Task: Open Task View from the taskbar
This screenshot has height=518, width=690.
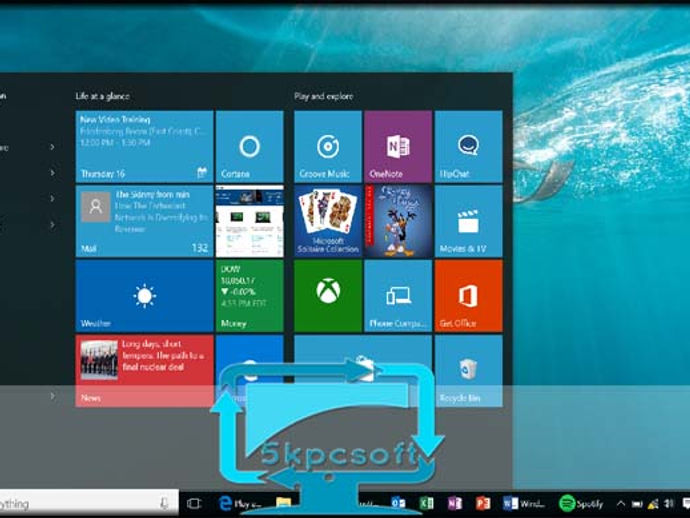Action: tap(194, 503)
